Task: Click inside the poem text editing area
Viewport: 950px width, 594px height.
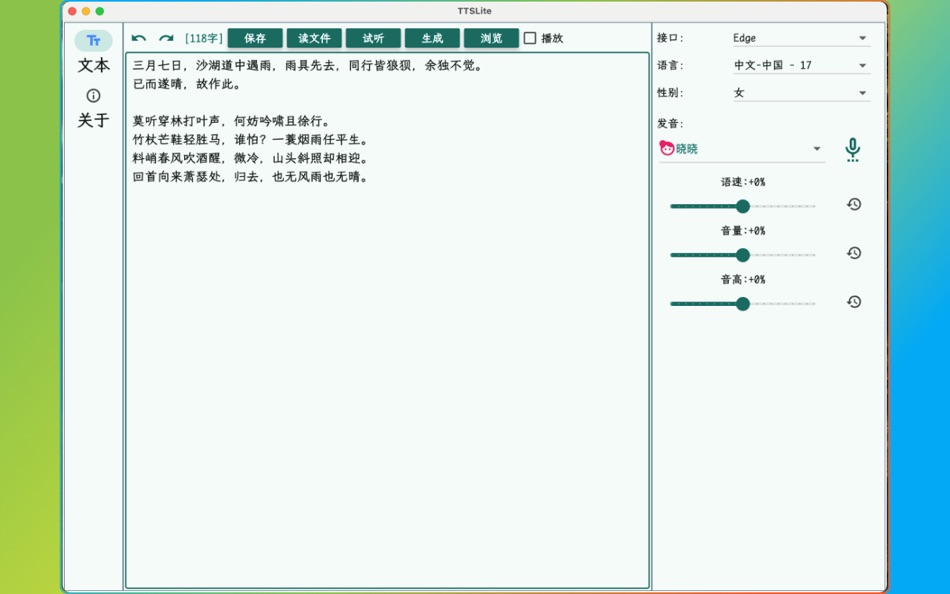Action: click(x=385, y=300)
